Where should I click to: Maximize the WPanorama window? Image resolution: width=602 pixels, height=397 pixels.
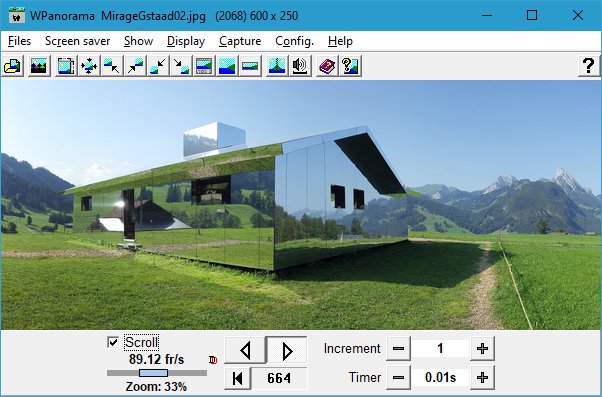pos(532,15)
